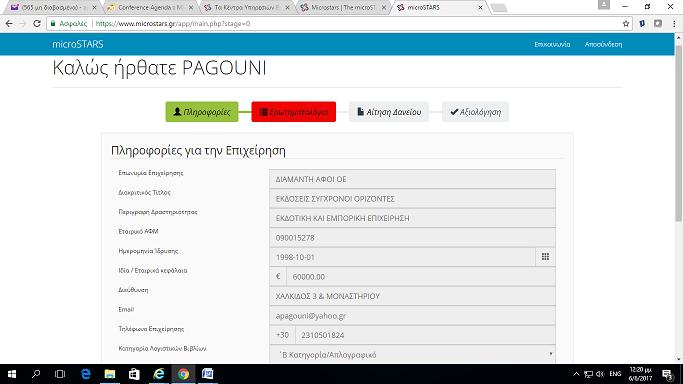Image resolution: width=683 pixels, height=384 pixels.
Task: Open the Action Center notifications icon
Action: [x=668, y=374]
